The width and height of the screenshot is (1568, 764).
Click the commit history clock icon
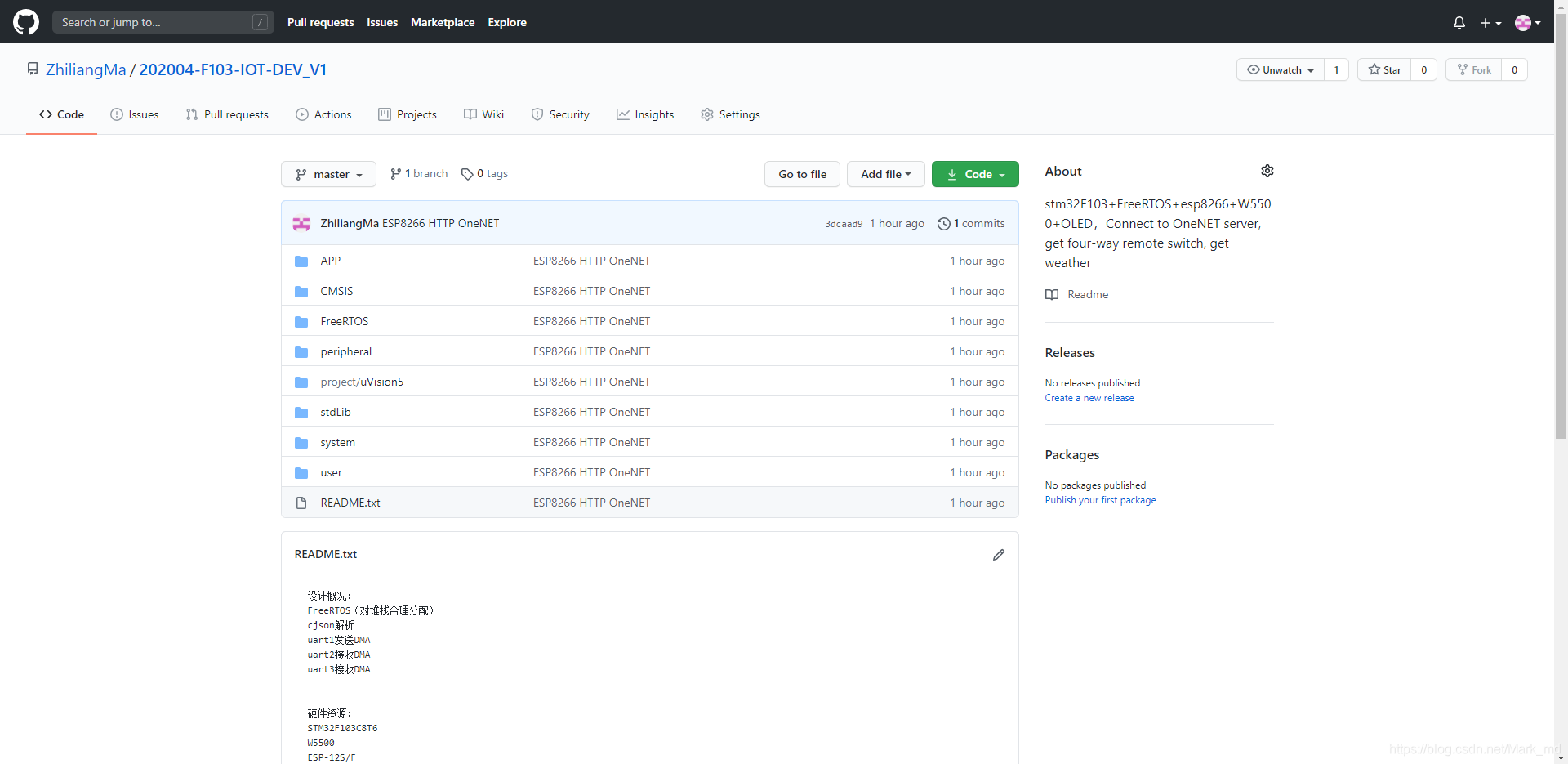[x=943, y=224]
